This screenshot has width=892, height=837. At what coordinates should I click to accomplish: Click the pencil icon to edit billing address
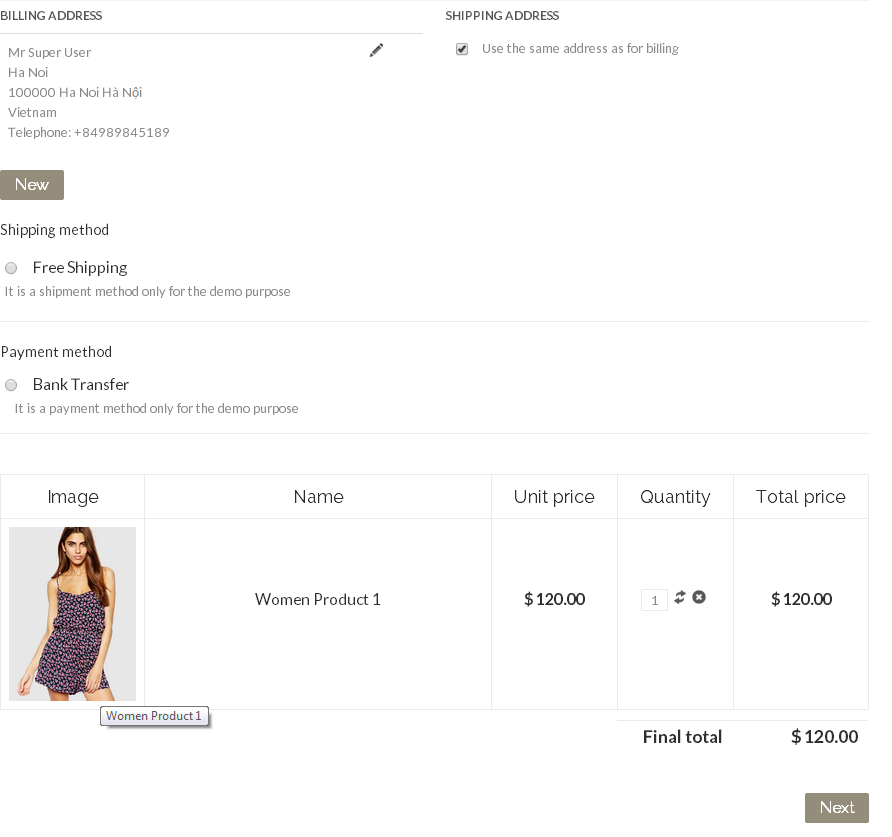point(376,51)
